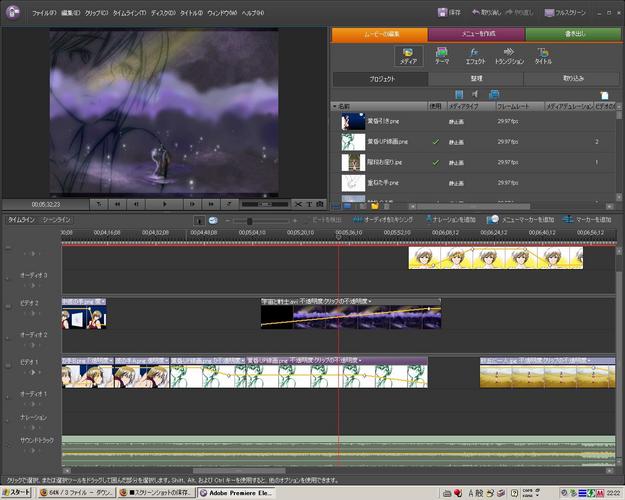Open the ヘルプ (Help) menu
The image size is (625, 500).
tap(253, 13)
